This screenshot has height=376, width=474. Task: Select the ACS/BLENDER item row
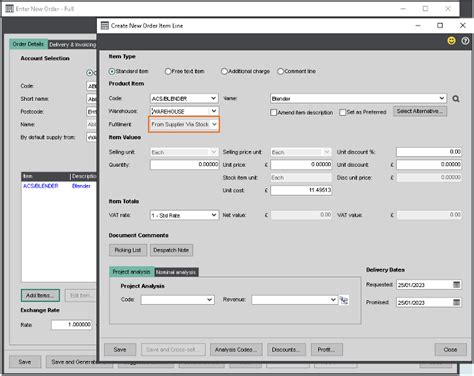[59, 186]
